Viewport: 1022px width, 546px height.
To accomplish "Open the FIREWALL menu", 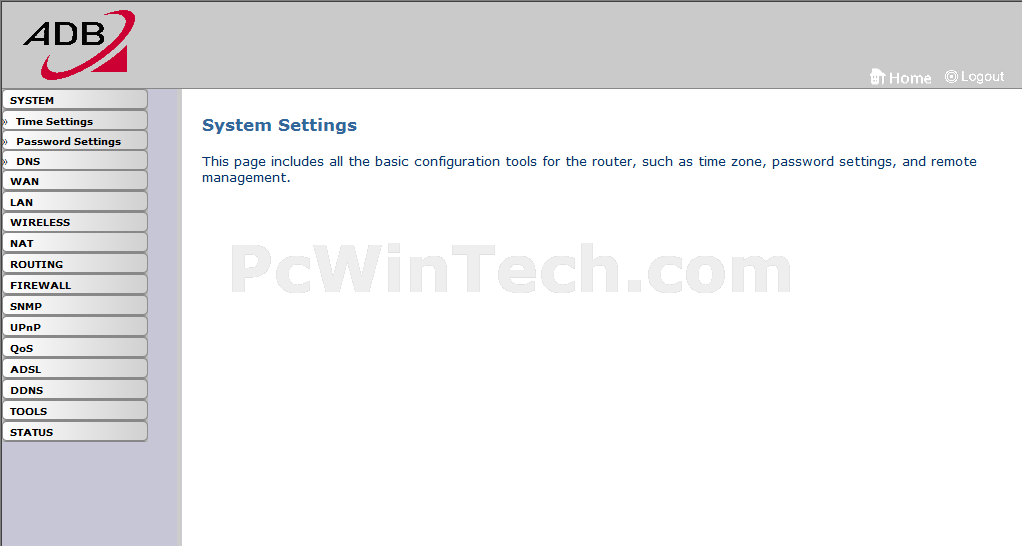I will (75, 285).
